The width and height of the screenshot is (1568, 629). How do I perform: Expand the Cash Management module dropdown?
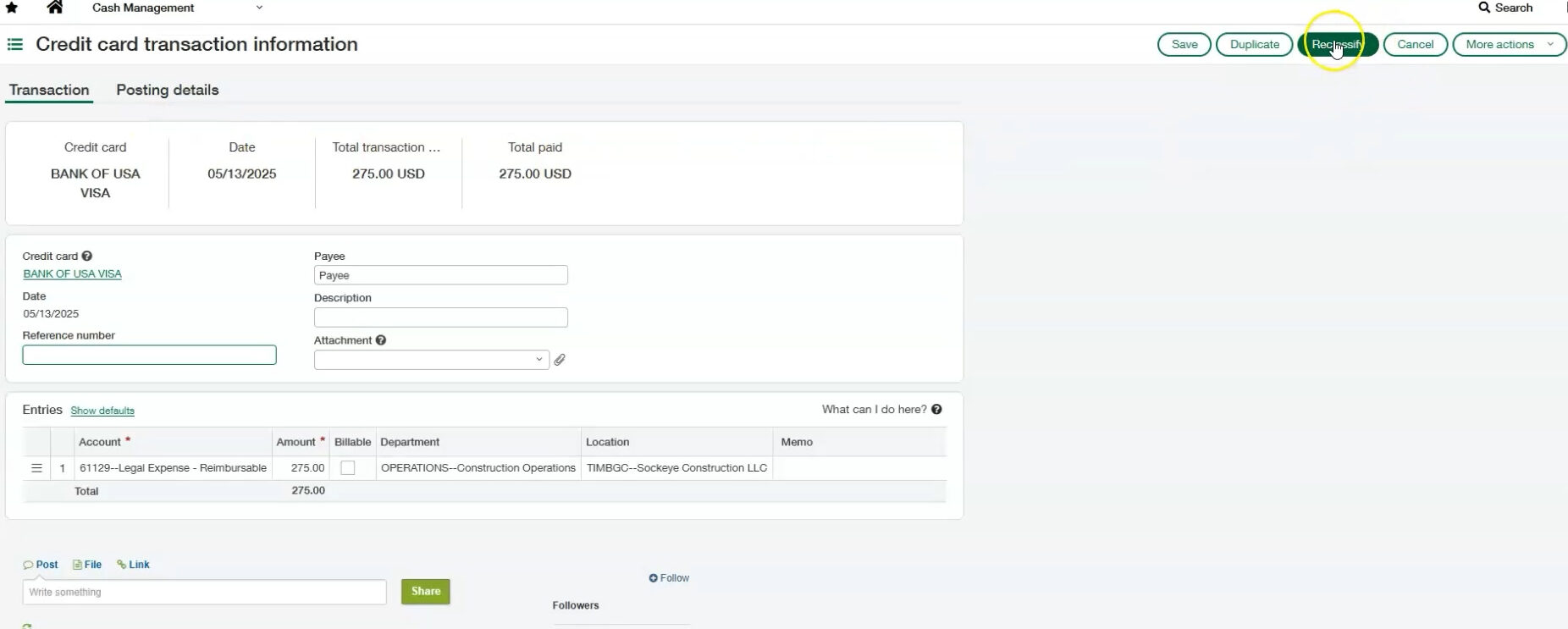pos(259,8)
